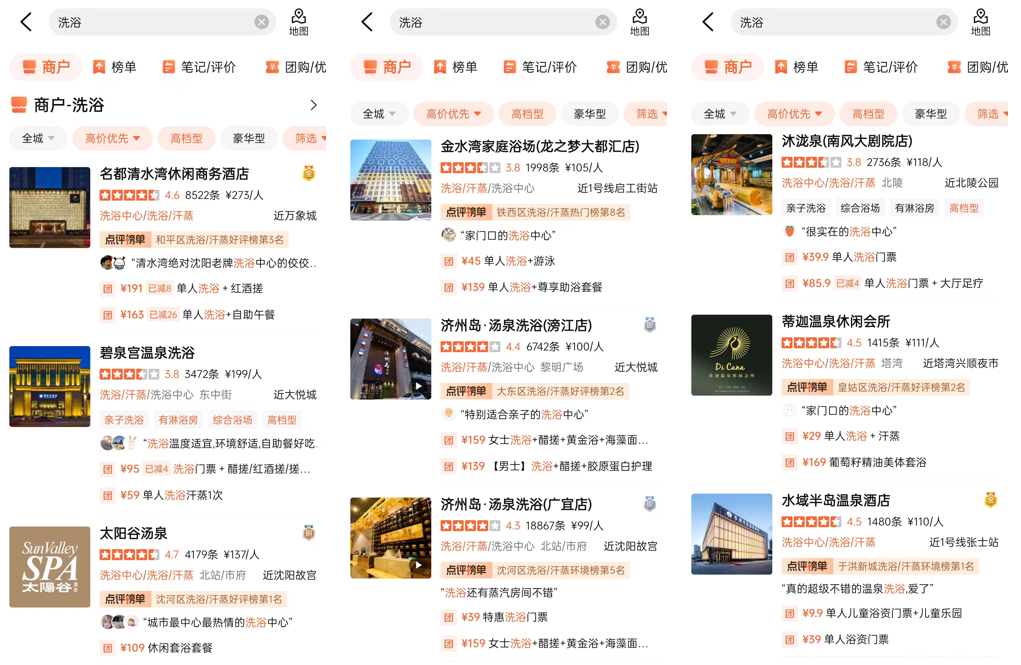The height and width of the screenshot is (665, 1021).
Task: Switch to the 团购/优 tab on the middle screen
Action: (637, 66)
